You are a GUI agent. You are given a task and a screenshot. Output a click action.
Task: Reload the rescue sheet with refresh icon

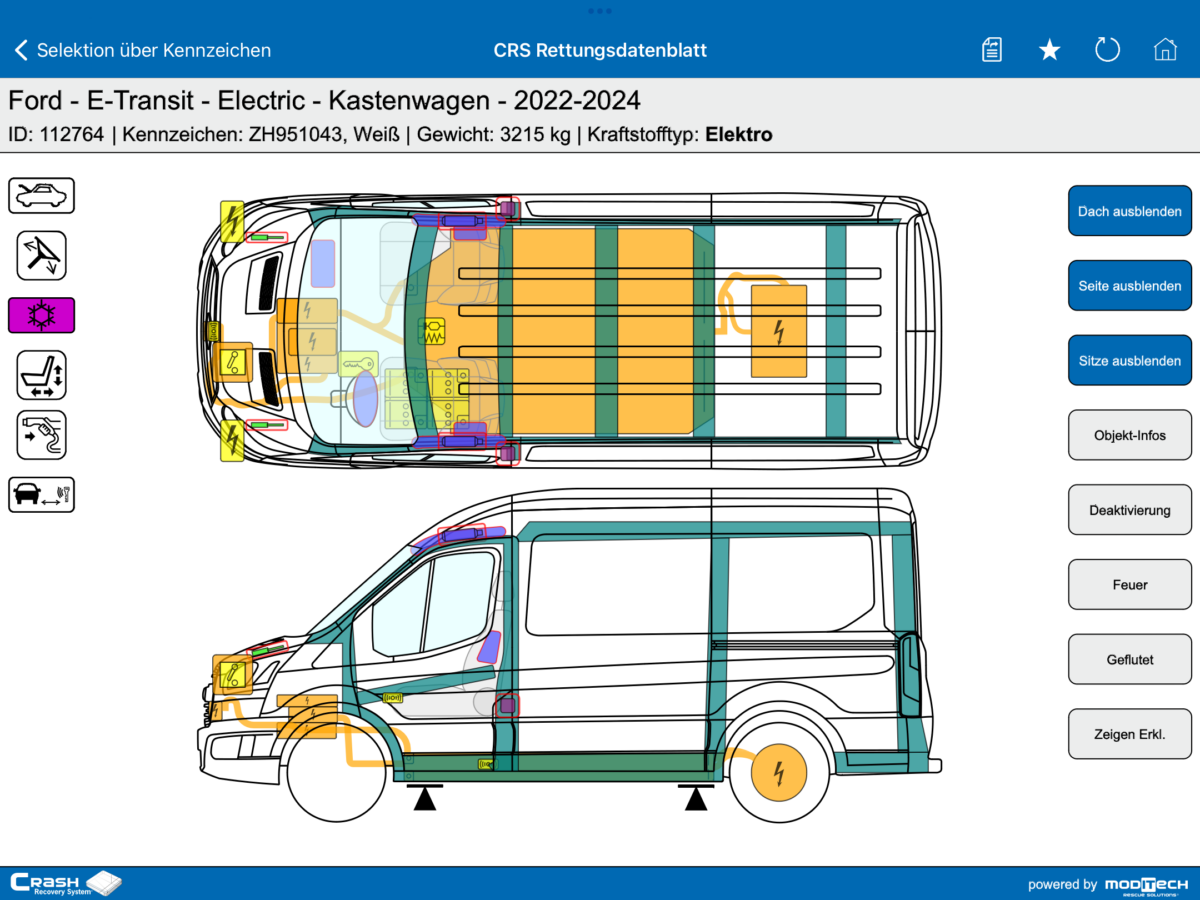click(1107, 50)
